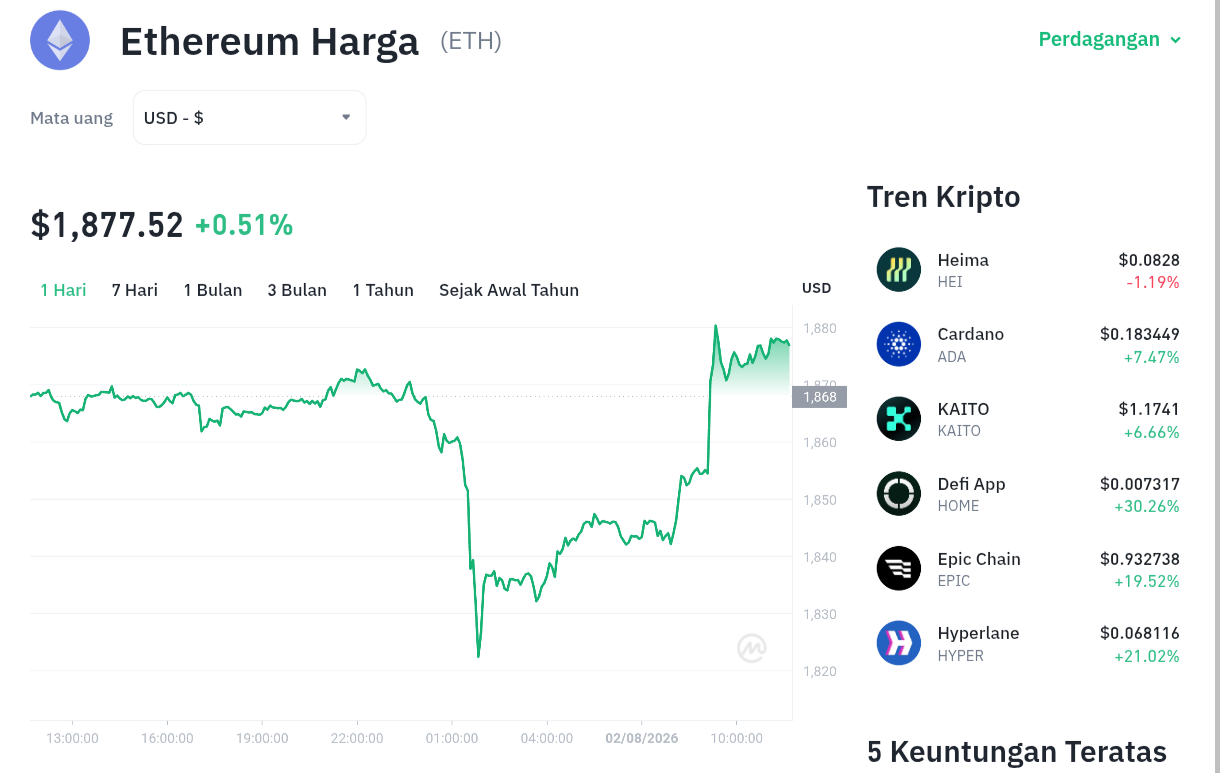Image resolution: width=1220 pixels, height=773 pixels.
Task: Click the Ethereum logo icon
Action: pyautogui.click(x=60, y=40)
